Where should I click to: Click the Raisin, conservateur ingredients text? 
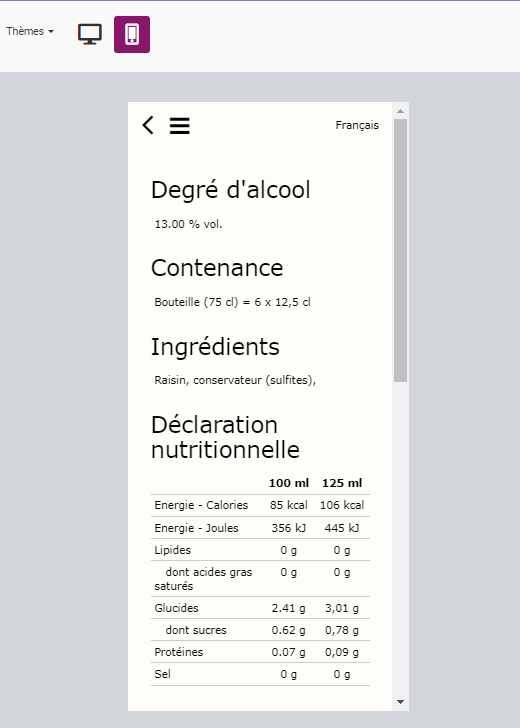[x=235, y=380]
